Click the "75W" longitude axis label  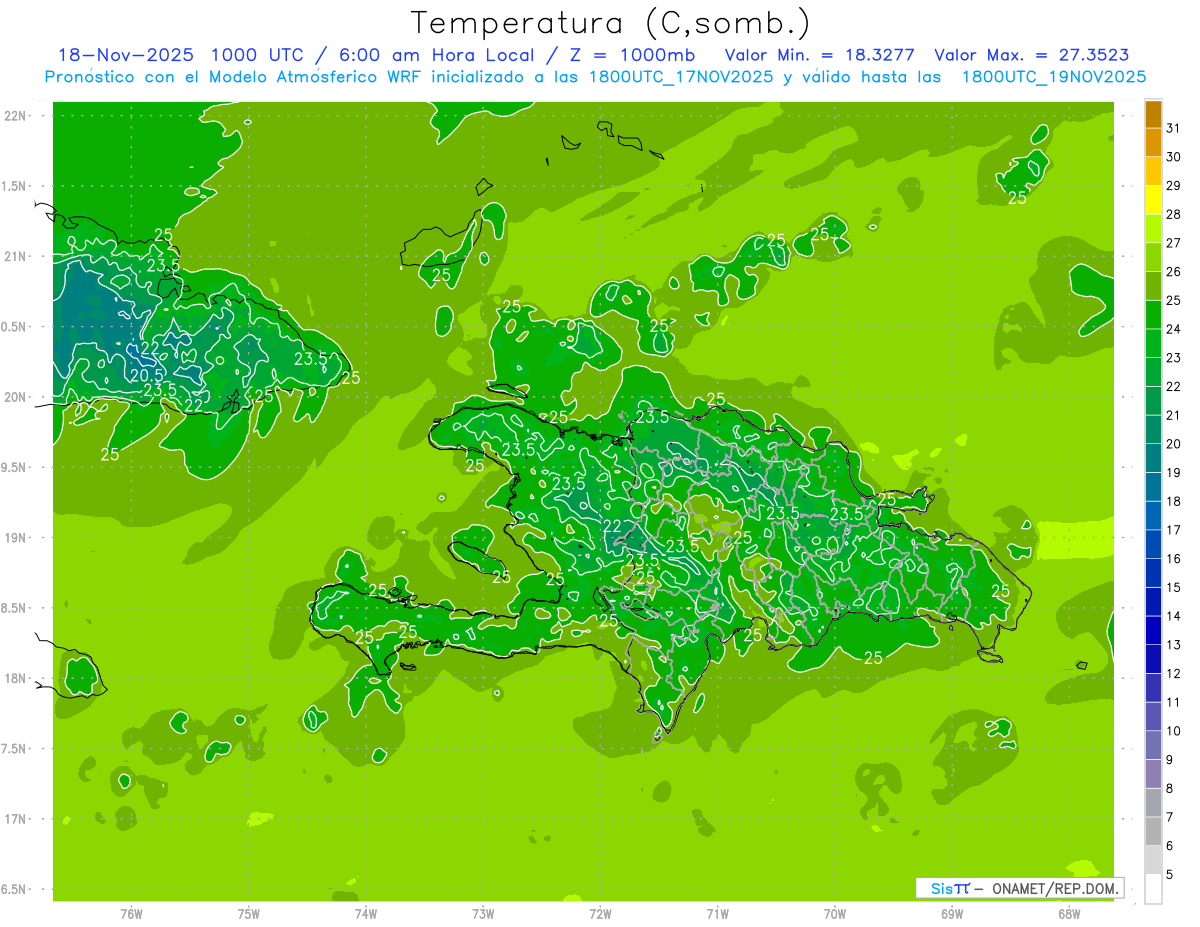coord(249,913)
